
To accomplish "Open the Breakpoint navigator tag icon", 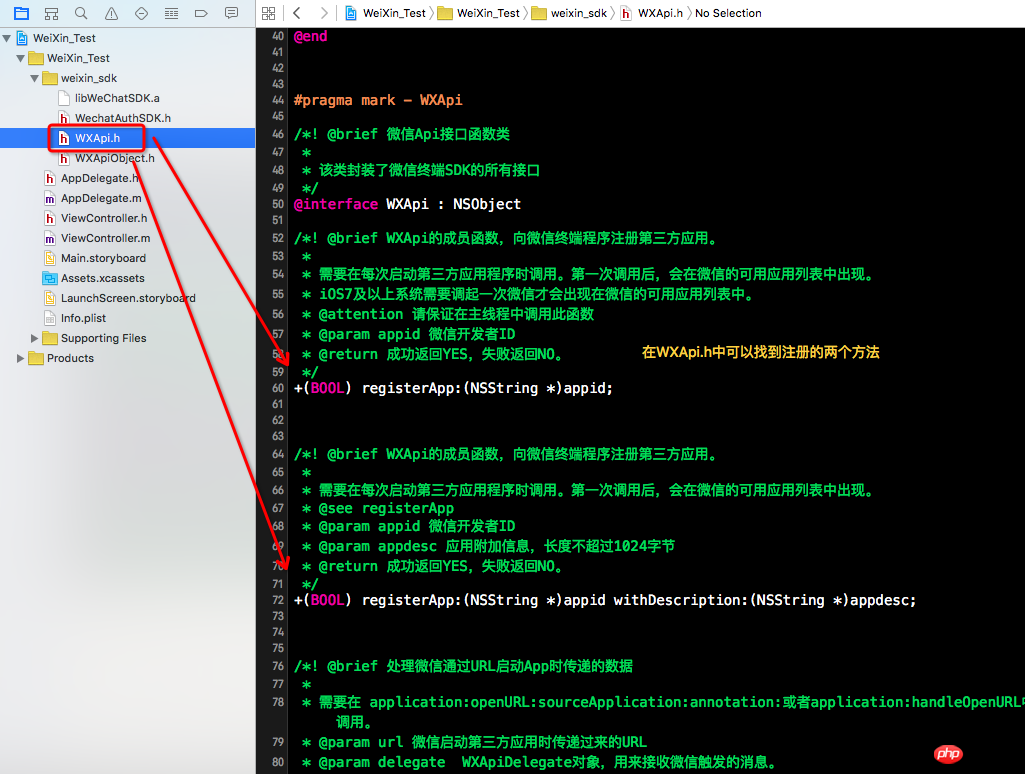I will click(x=201, y=13).
